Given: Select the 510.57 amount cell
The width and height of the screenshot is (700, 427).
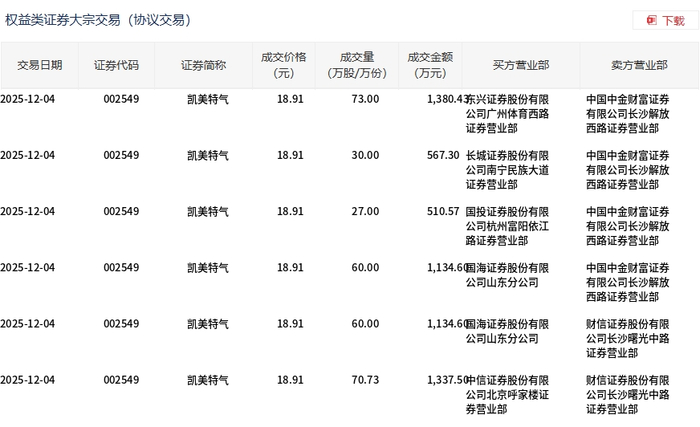Looking at the screenshot, I should (x=443, y=211).
